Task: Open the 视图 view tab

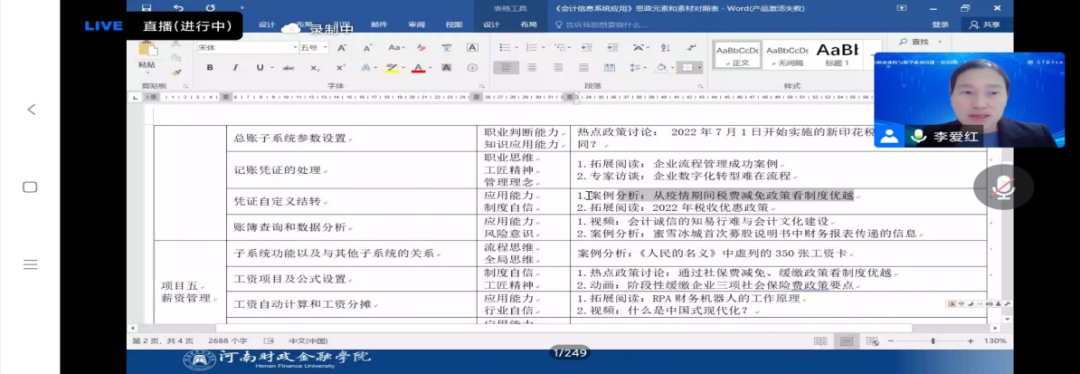Action: 454,25
